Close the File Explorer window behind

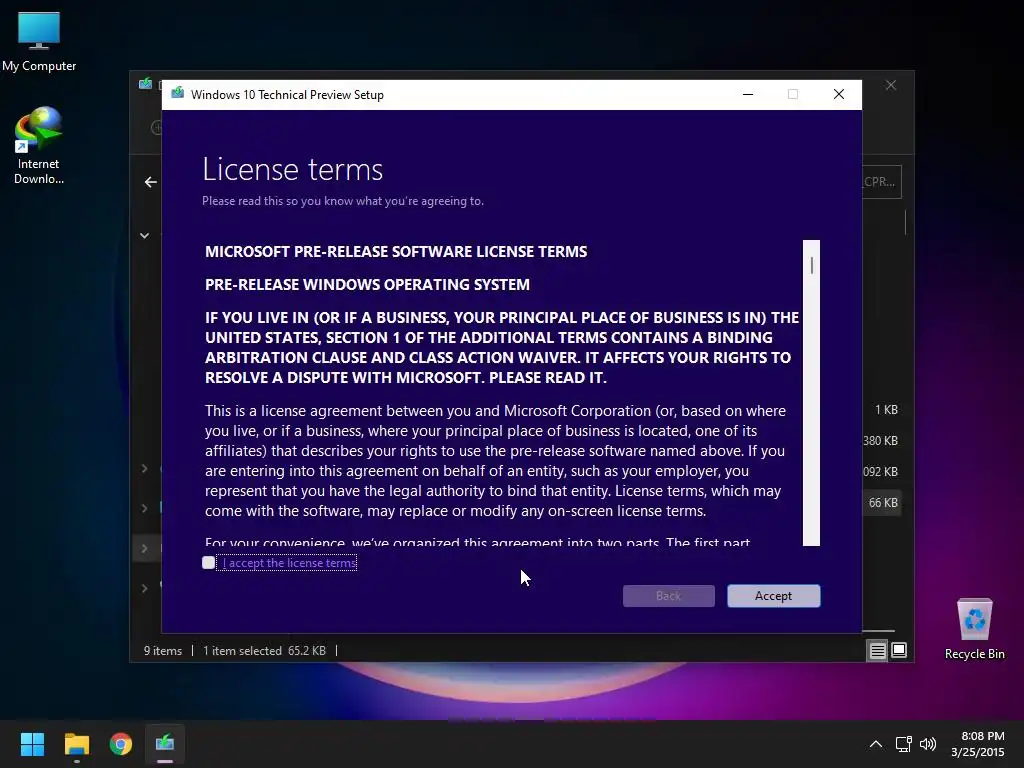pos(891,86)
